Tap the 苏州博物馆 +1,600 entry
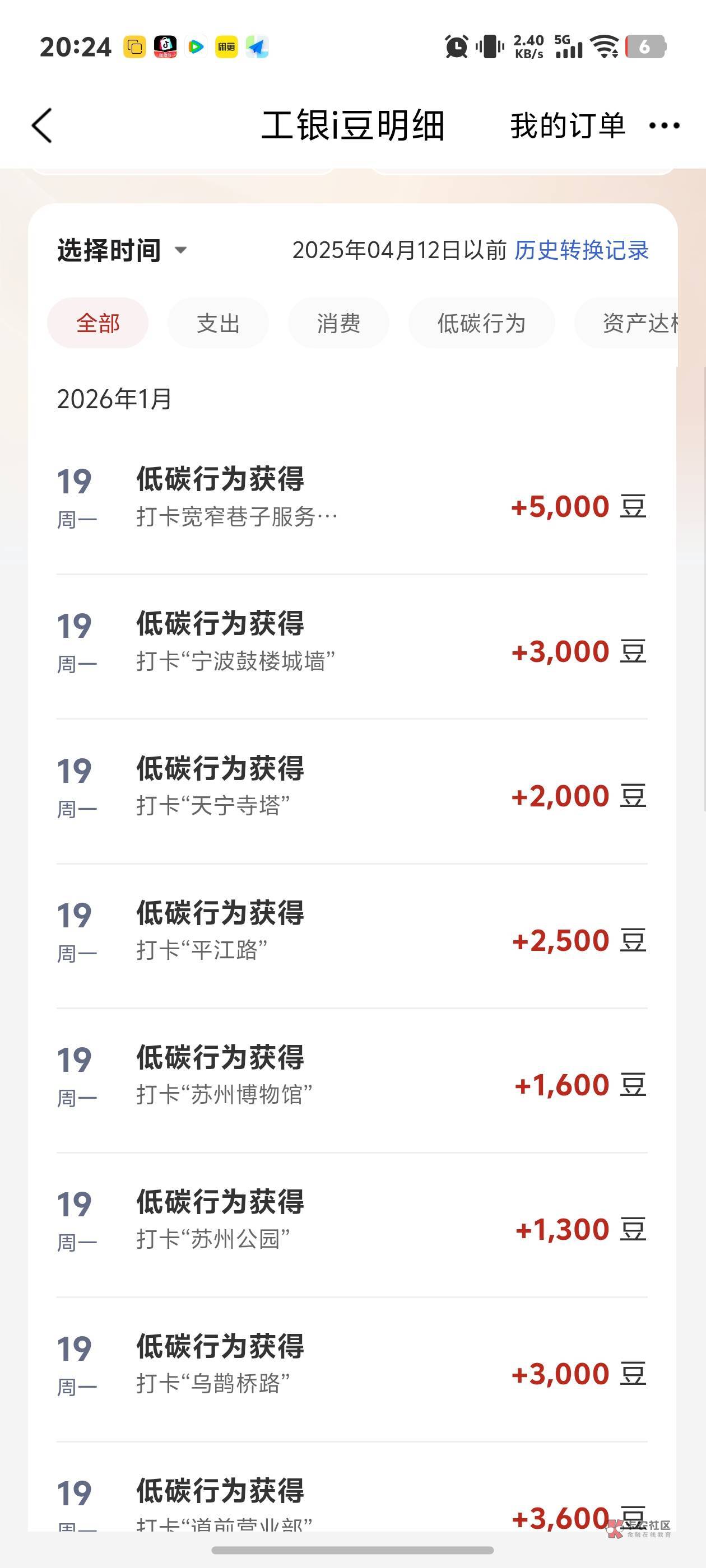Screen dimensions: 706x1568 (352, 1080)
